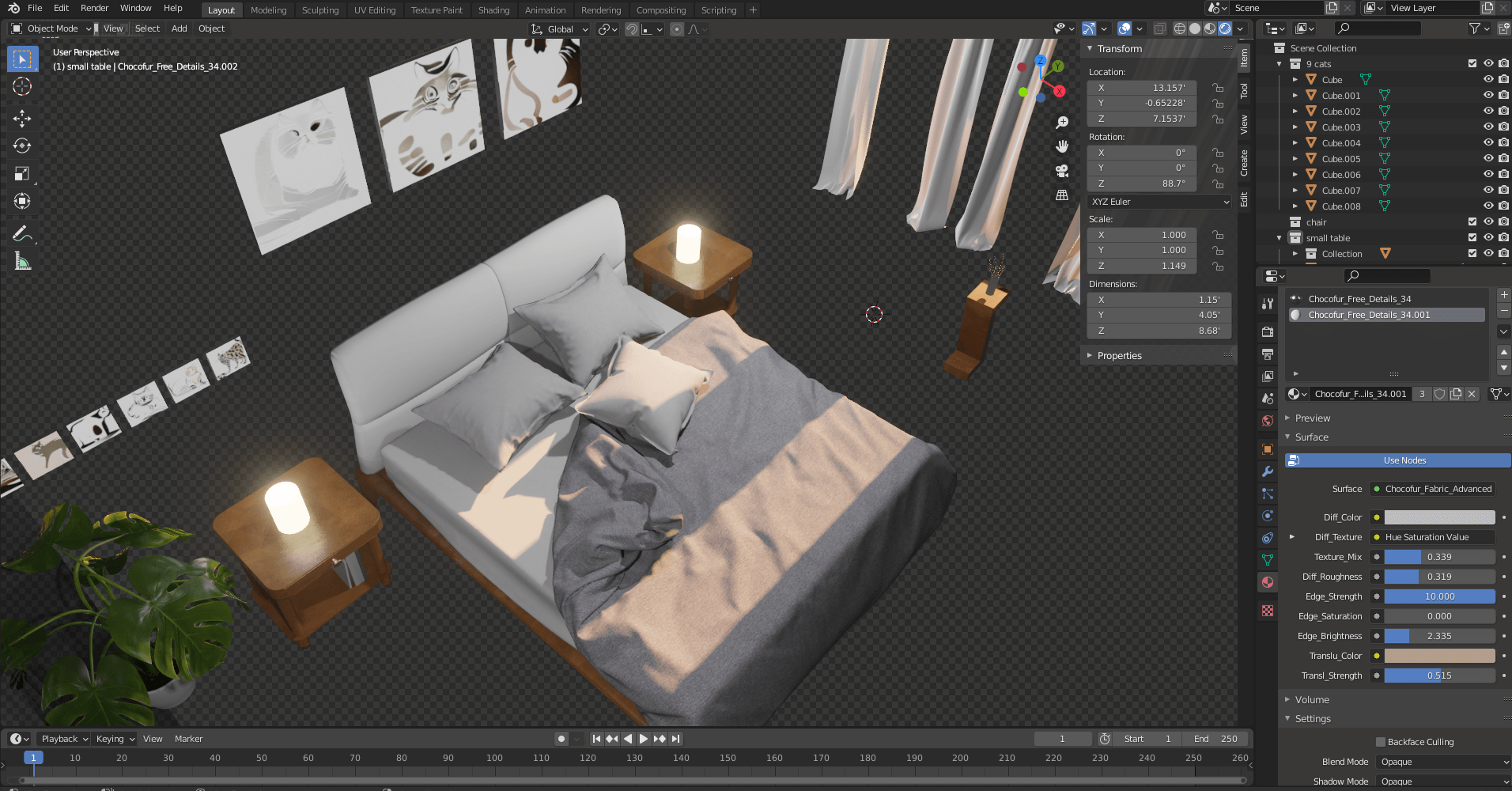Toggle the camera view in the viewport
The image size is (1512, 791).
tap(1062, 171)
